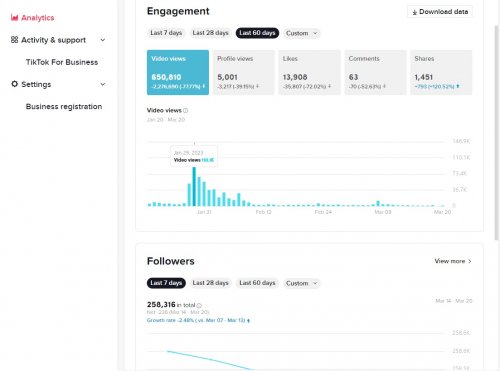Click the info icon next to Video views heading

click(186, 110)
